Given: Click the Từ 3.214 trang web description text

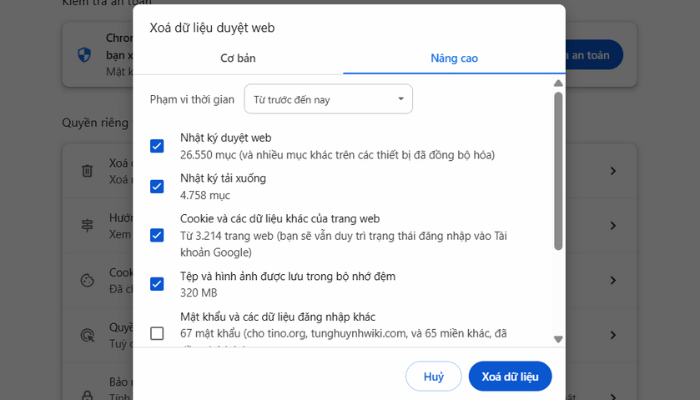Looking at the screenshot, I should click(343, 244).
